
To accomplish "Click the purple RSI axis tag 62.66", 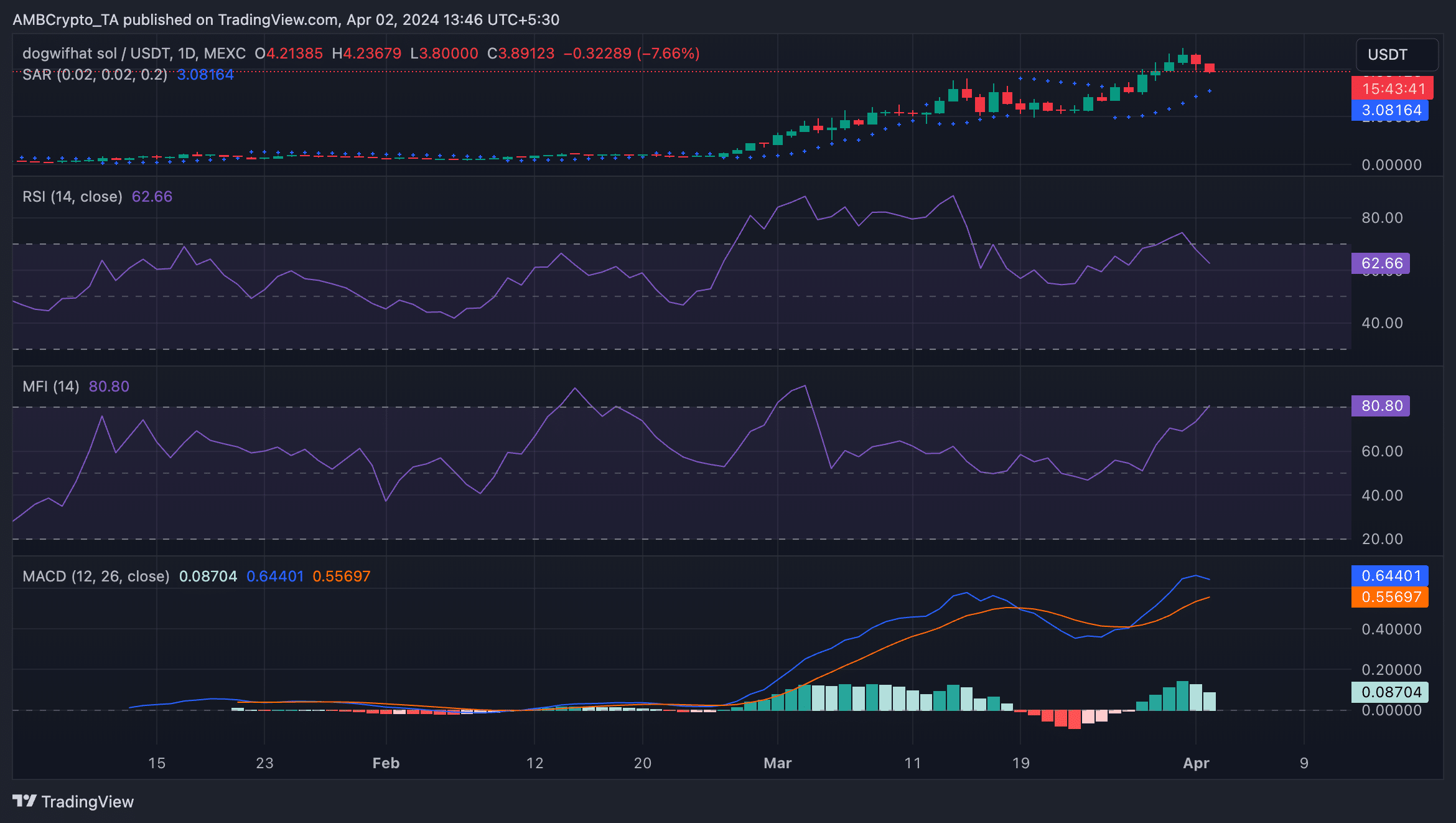I will (1381, 263).
